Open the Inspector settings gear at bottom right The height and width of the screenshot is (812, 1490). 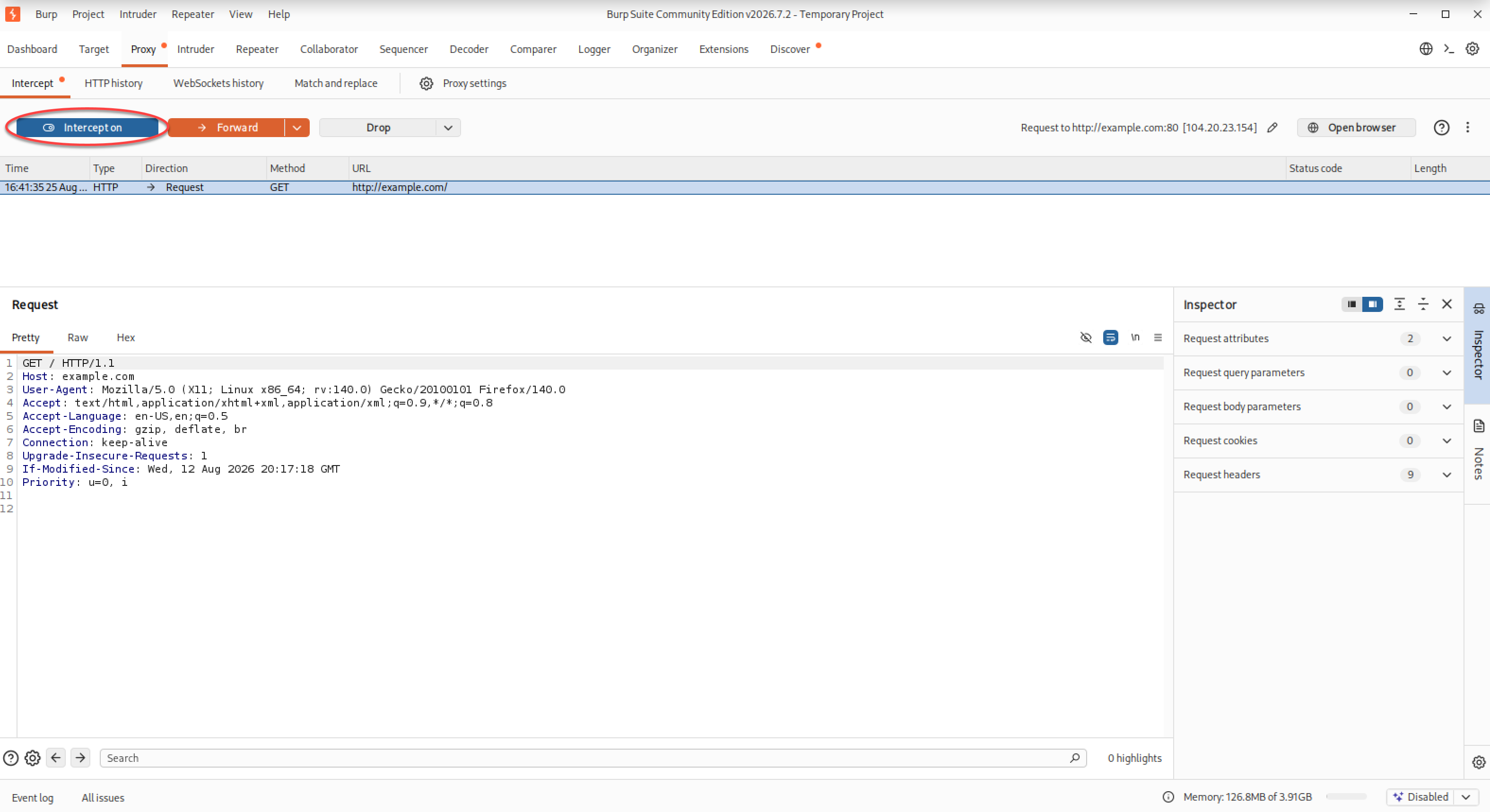point(1479,762)
